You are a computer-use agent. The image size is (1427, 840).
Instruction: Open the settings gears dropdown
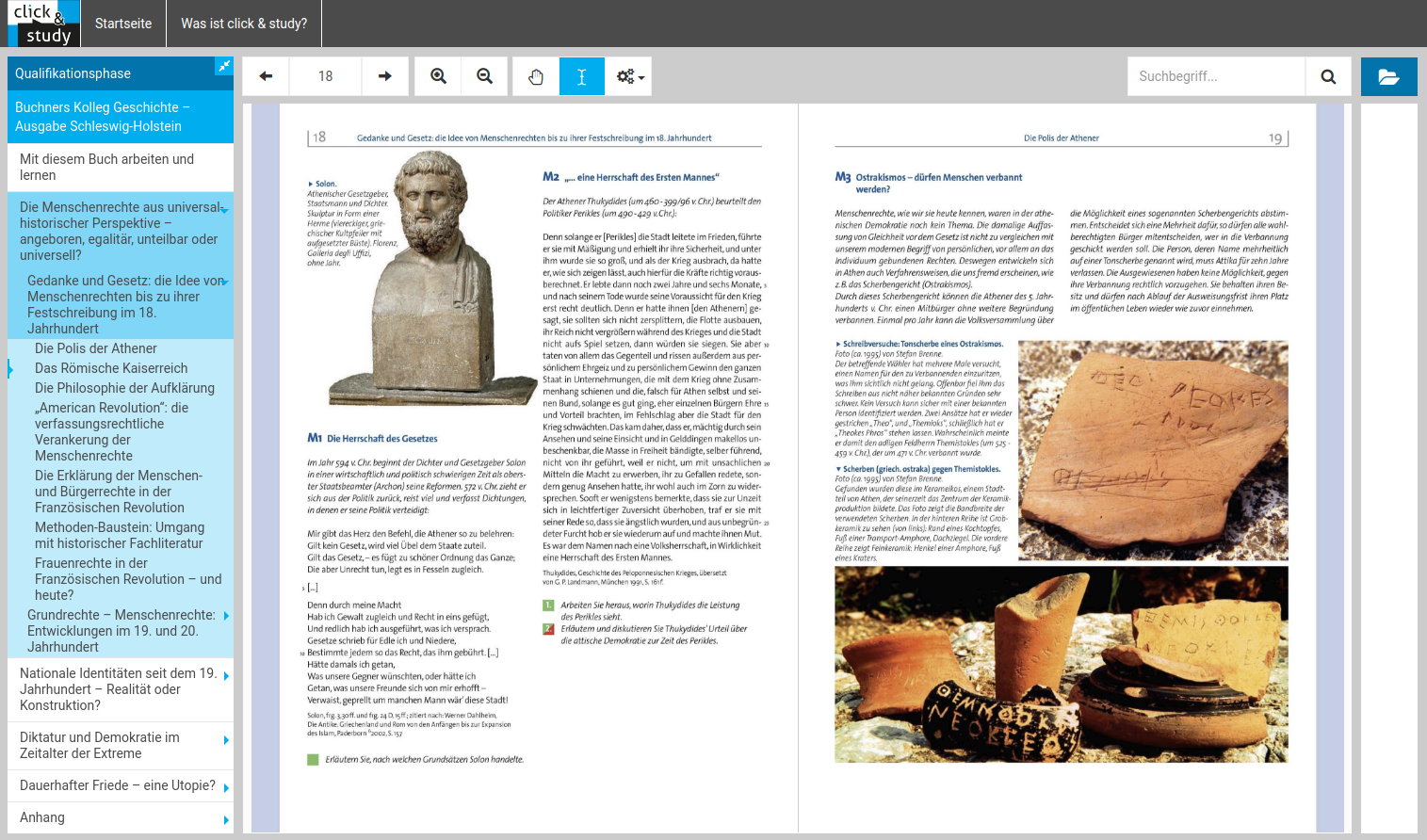tap(629, 76)
